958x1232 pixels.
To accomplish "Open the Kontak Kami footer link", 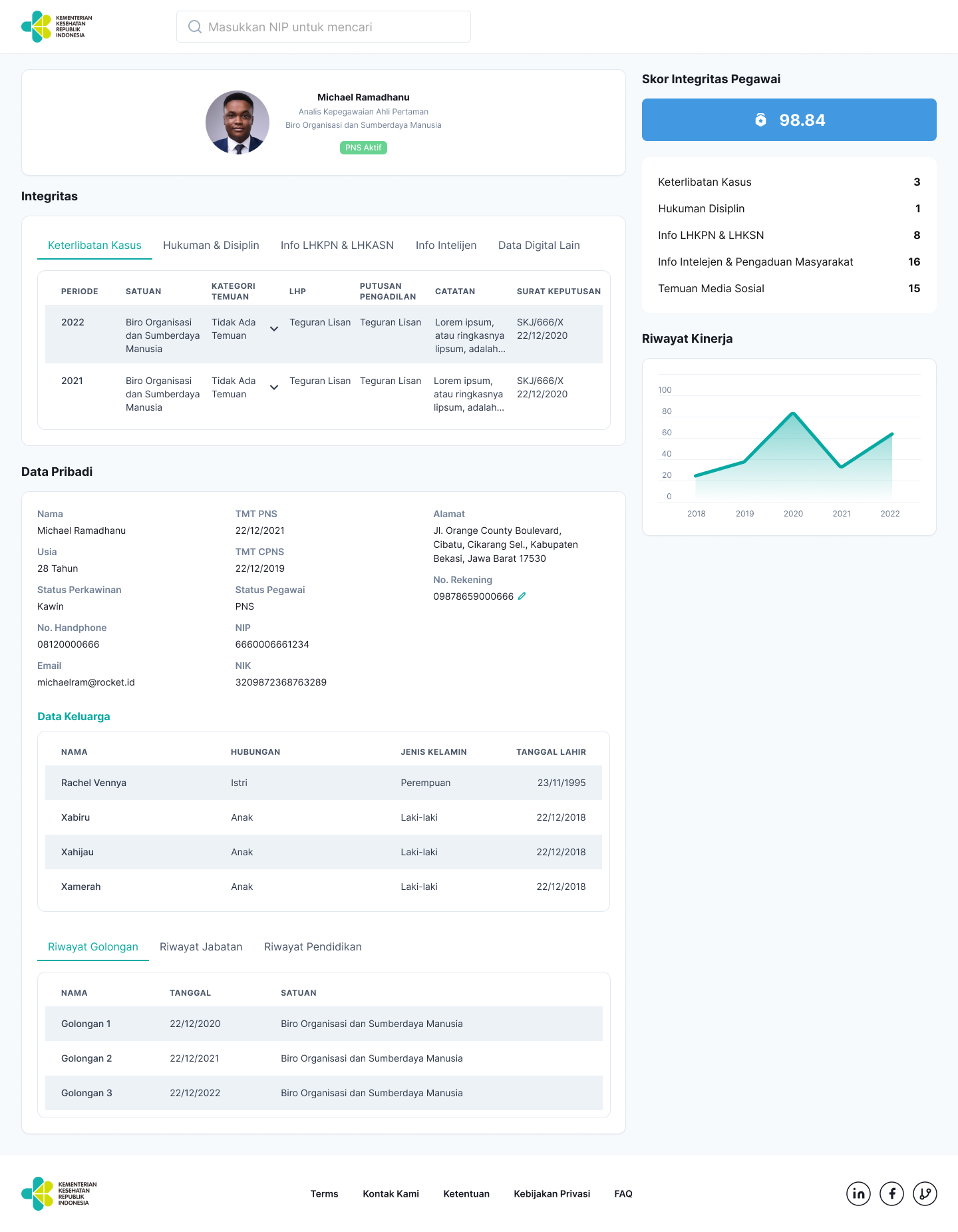I will tap(391, 1193).
